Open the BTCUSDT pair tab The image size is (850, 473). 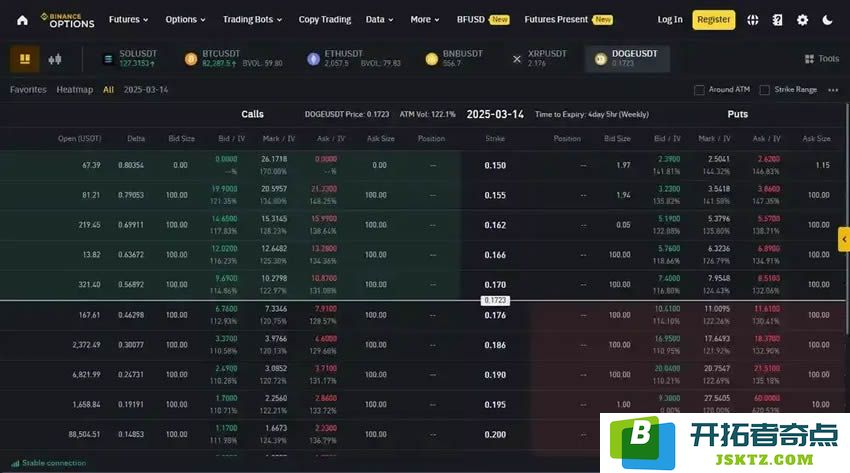234,59
